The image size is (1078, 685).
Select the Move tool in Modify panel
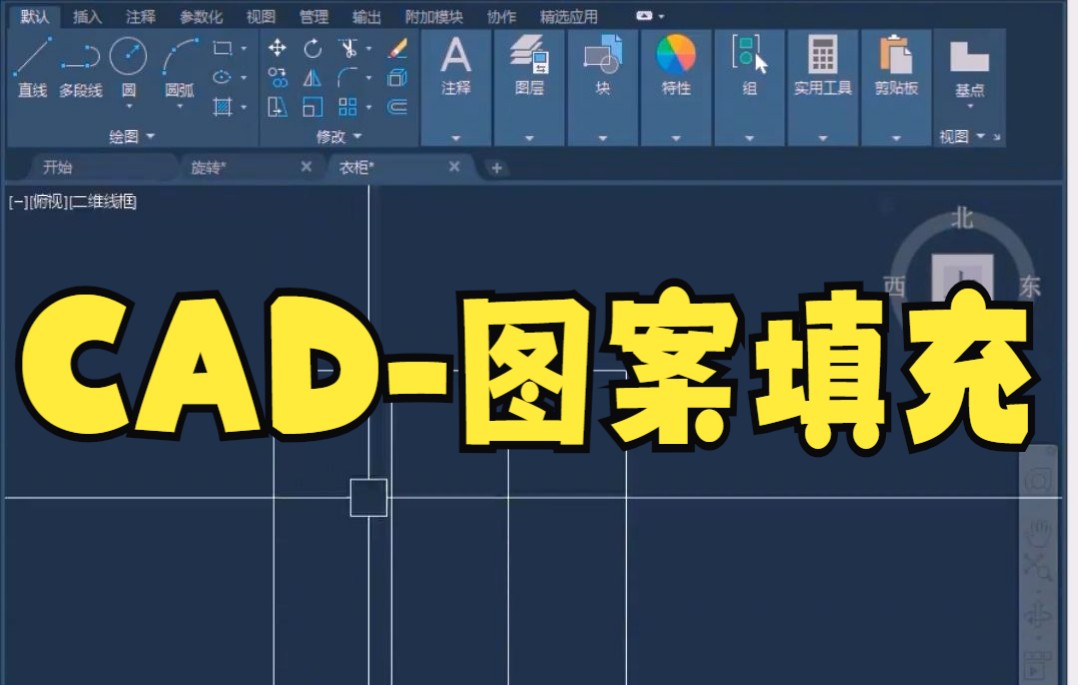click(278, 48)
